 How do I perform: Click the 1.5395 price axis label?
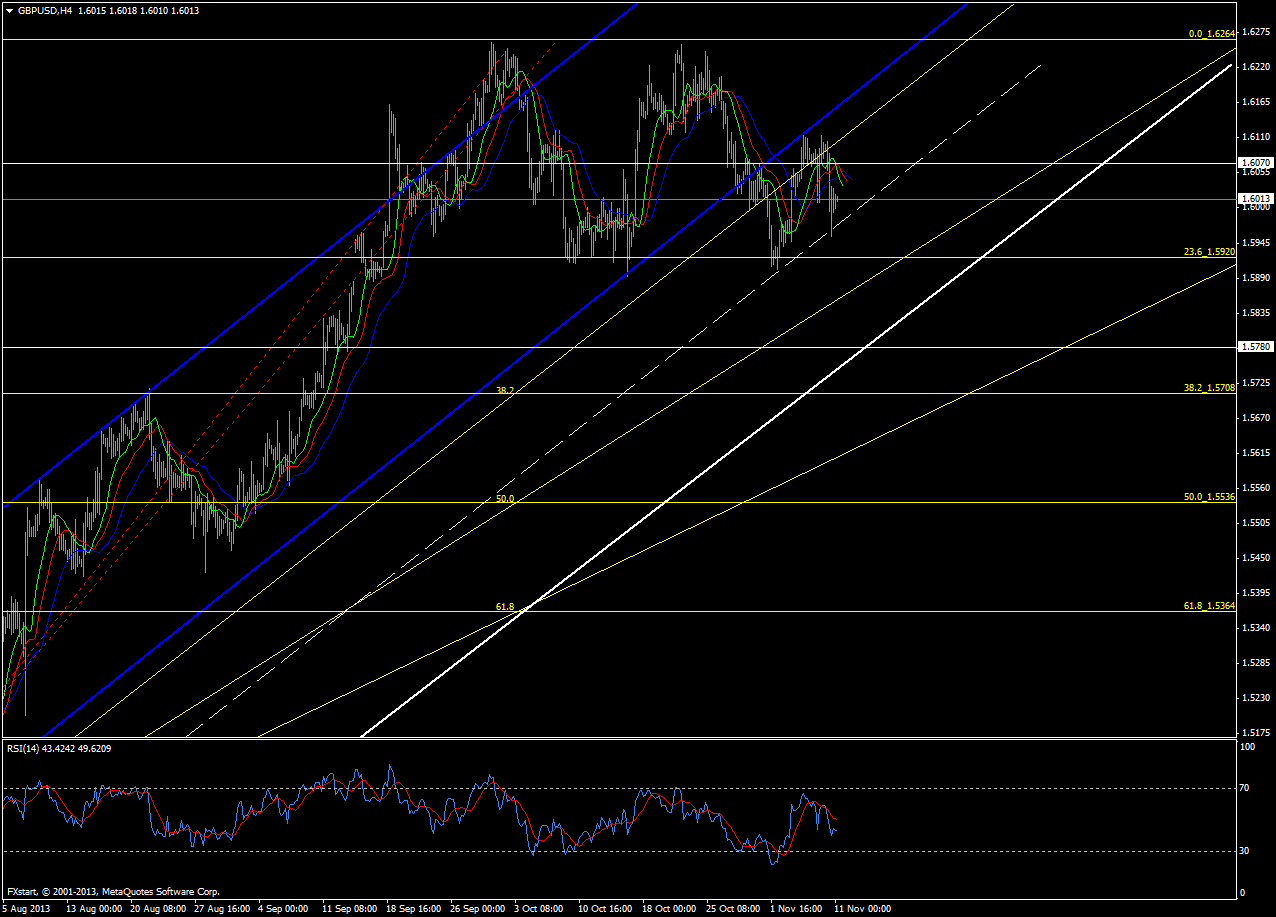[1257, 593]
